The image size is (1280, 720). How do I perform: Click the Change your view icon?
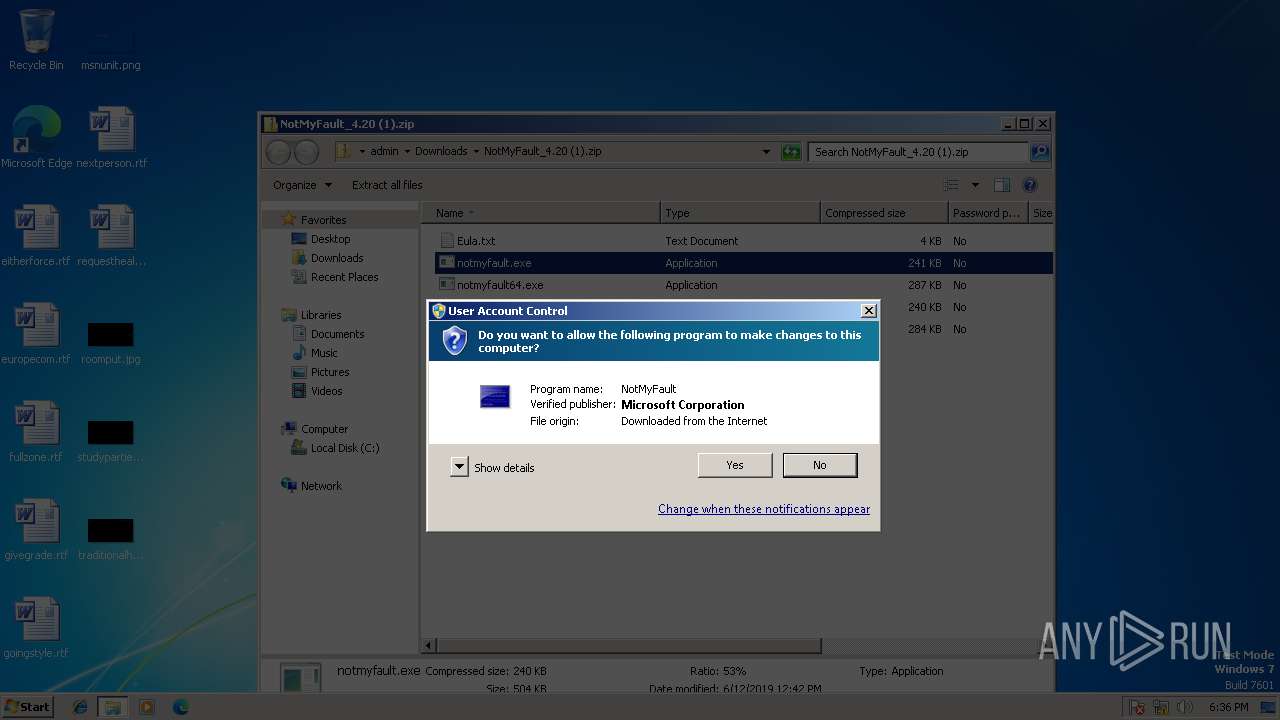click(951, 185)
